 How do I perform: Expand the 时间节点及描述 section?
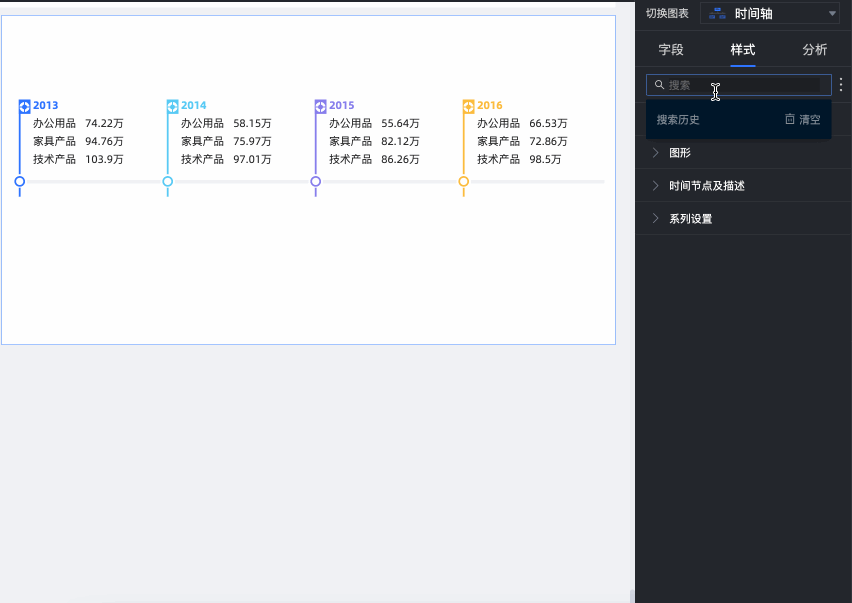click(x=656, y=186)
